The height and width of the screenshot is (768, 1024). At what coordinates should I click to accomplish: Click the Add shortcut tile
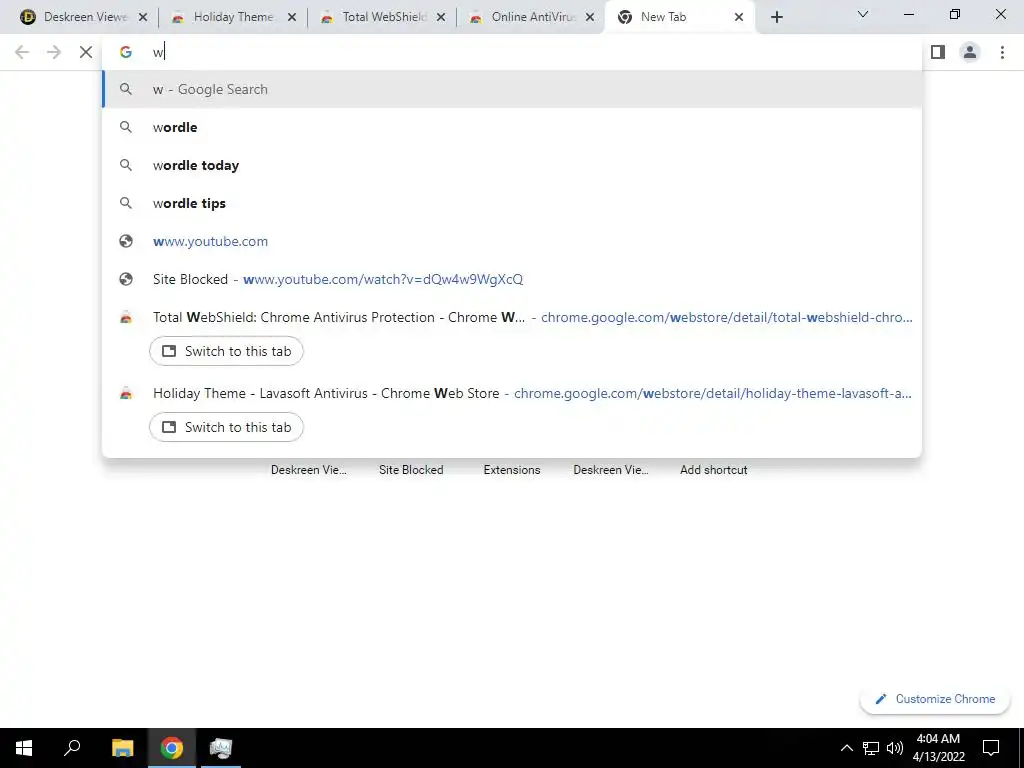tap(713, 470)
